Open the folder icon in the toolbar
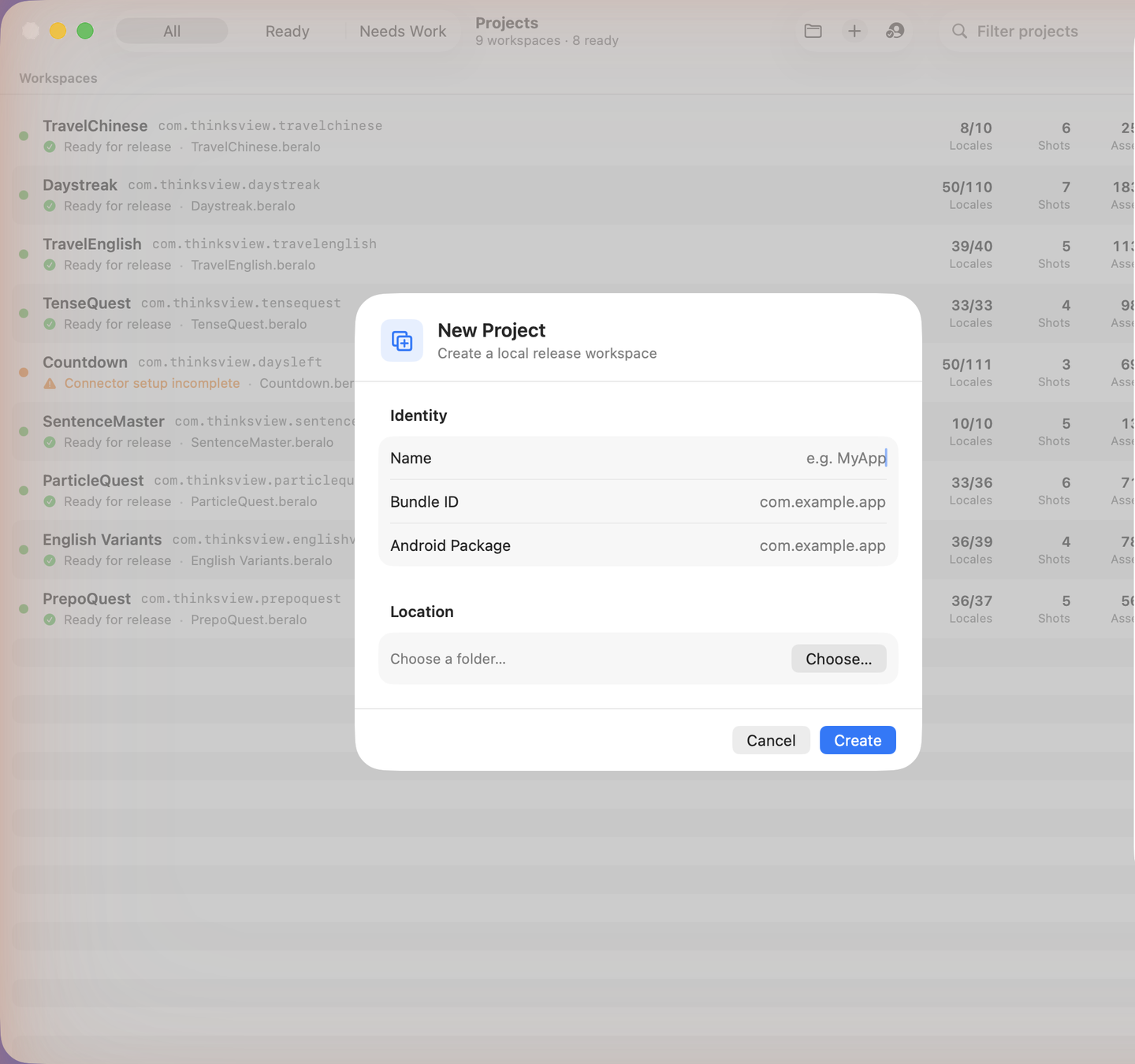This screenshot has width=1135, height=1064. tap(813, 31)
